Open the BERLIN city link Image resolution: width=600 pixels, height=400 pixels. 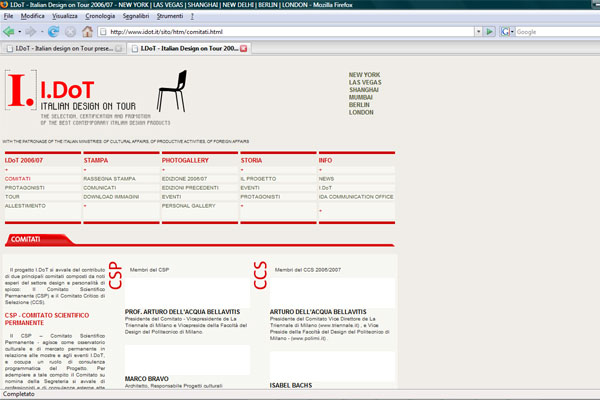[359, 104]
